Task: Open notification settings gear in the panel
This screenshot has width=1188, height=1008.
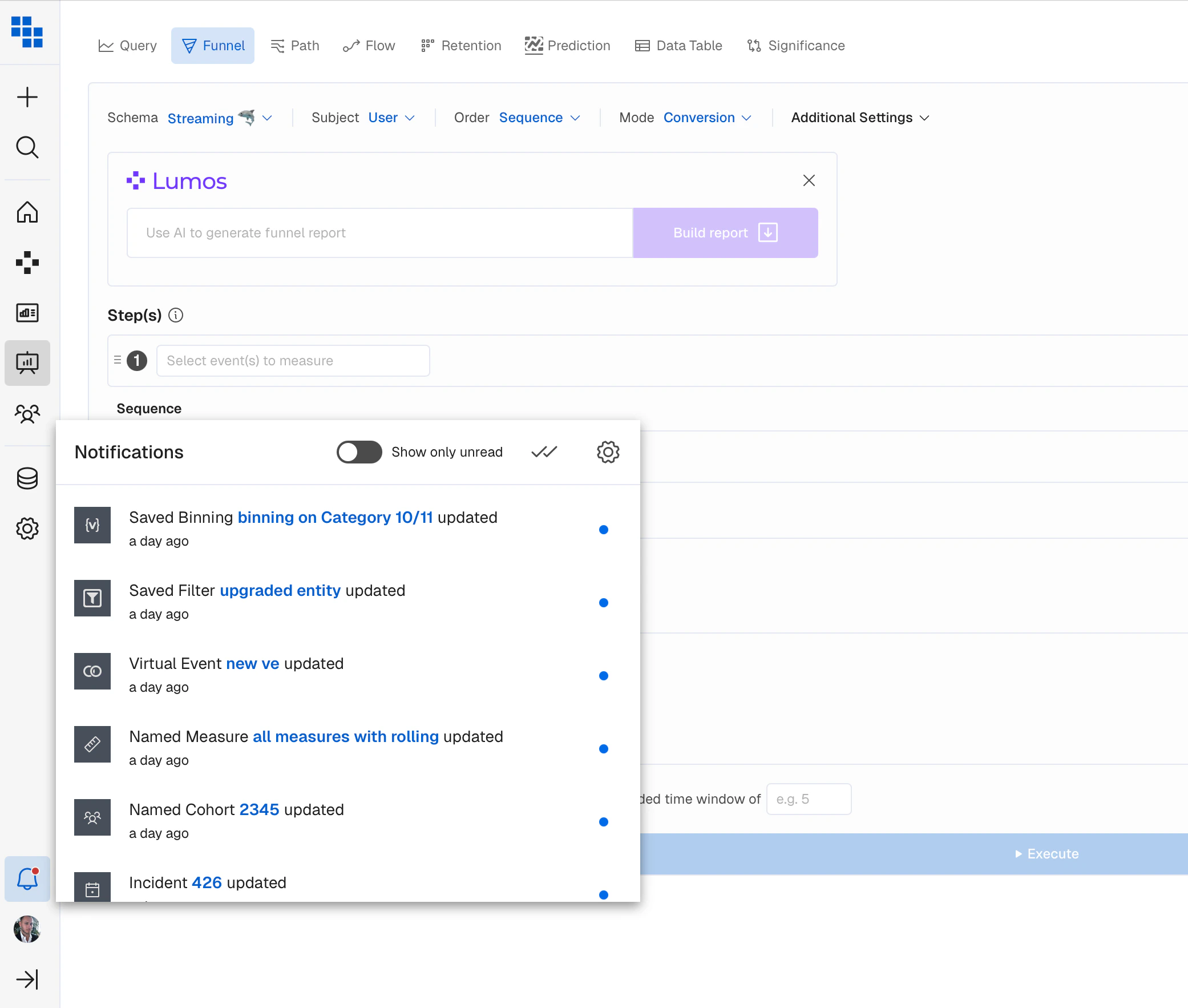Action: click(x=608, y=451)
